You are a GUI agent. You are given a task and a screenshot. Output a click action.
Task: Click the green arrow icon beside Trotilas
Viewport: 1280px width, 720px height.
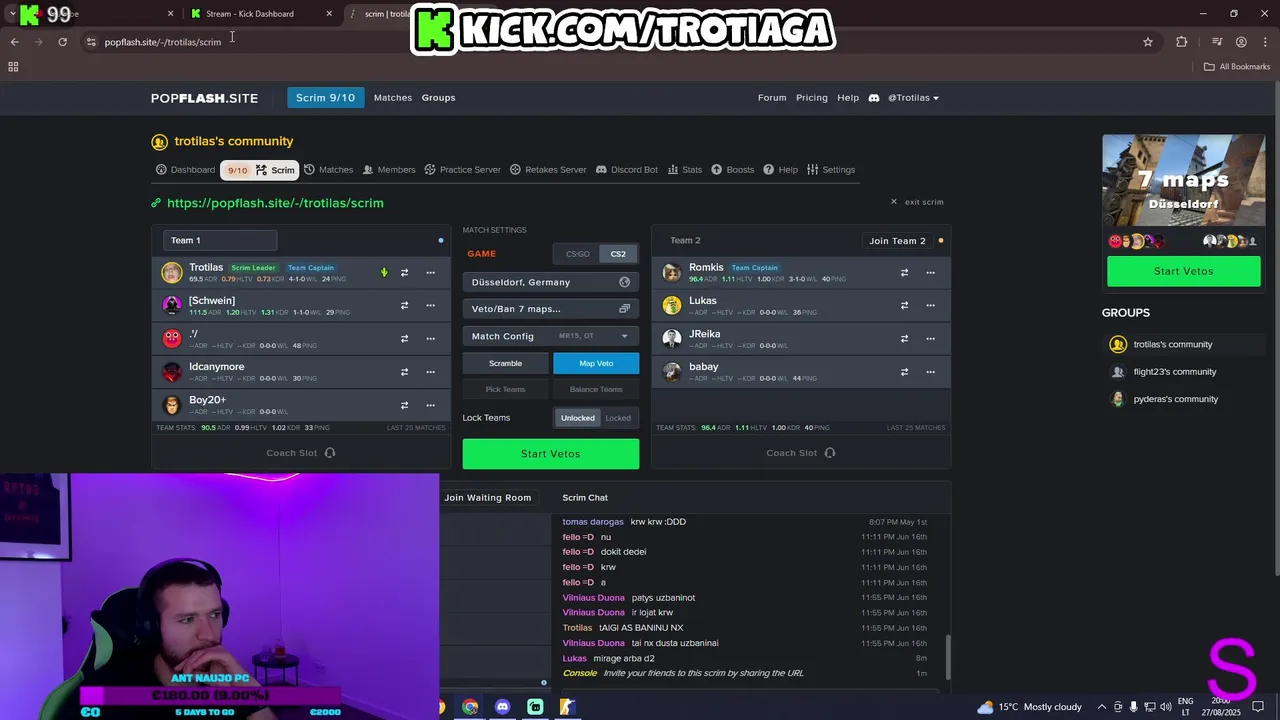pos(384,272)
